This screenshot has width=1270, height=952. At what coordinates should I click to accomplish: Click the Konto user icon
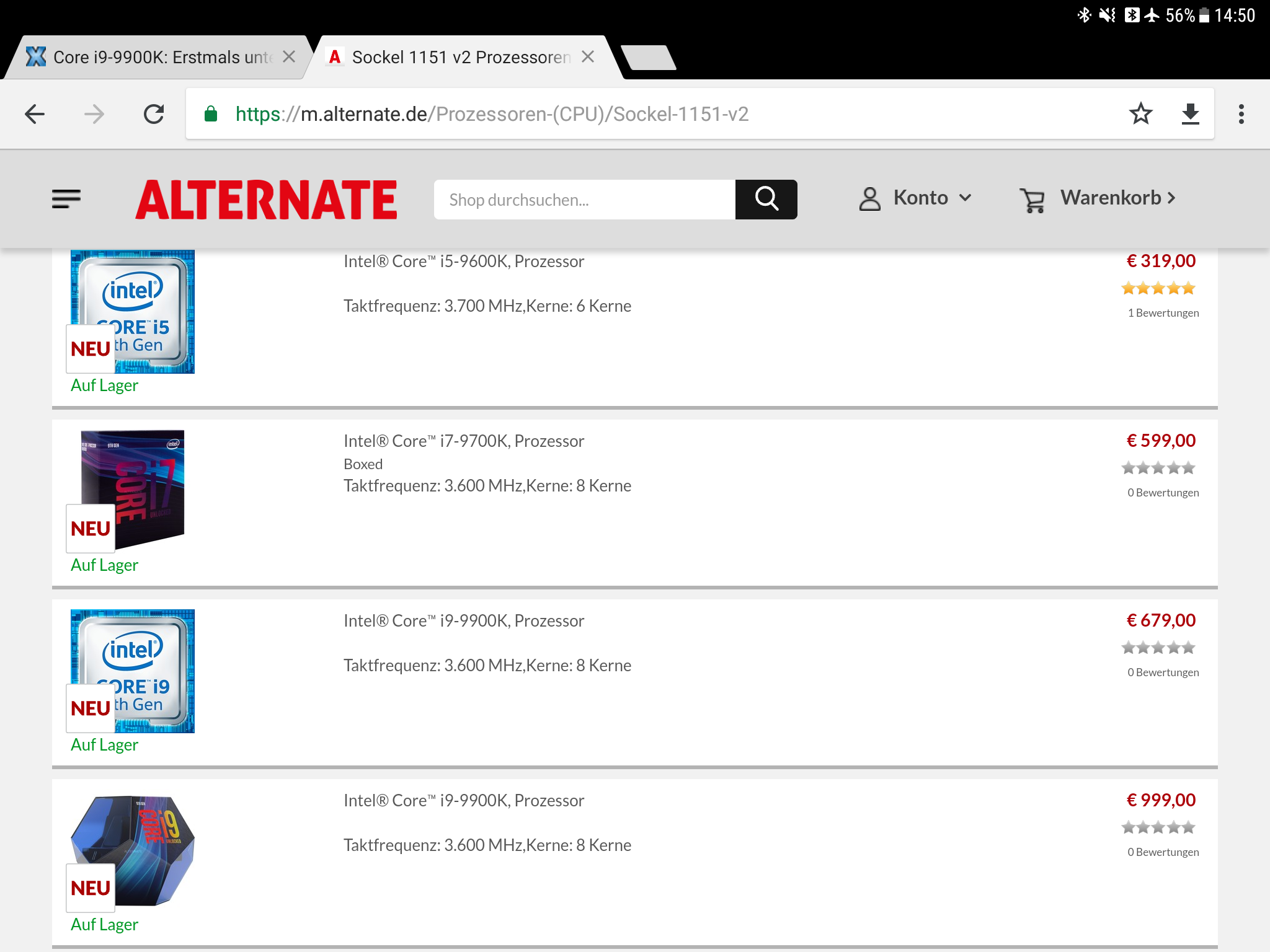[x=869, y=199]
